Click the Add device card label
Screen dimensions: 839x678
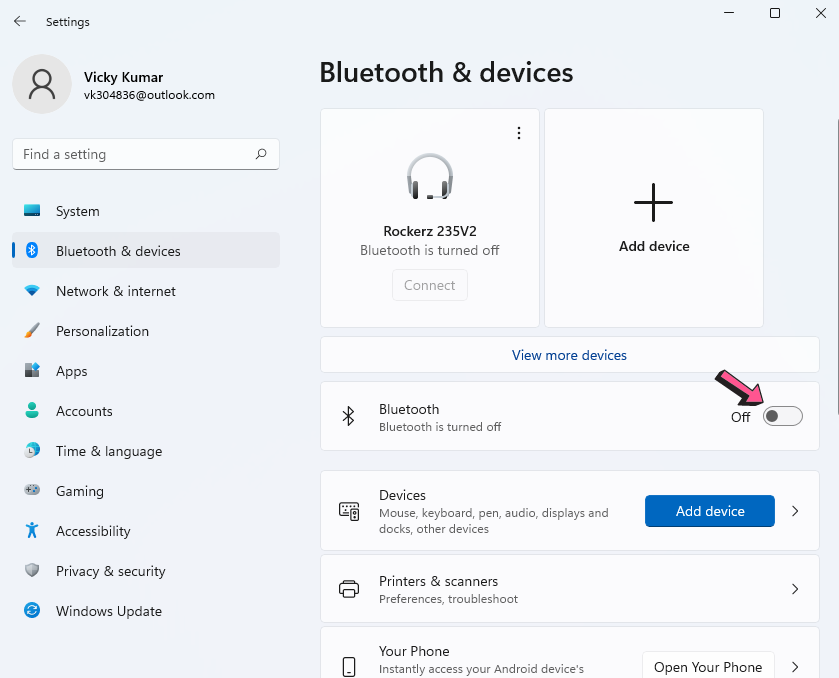pyautogui.click(x=654, y=246)
